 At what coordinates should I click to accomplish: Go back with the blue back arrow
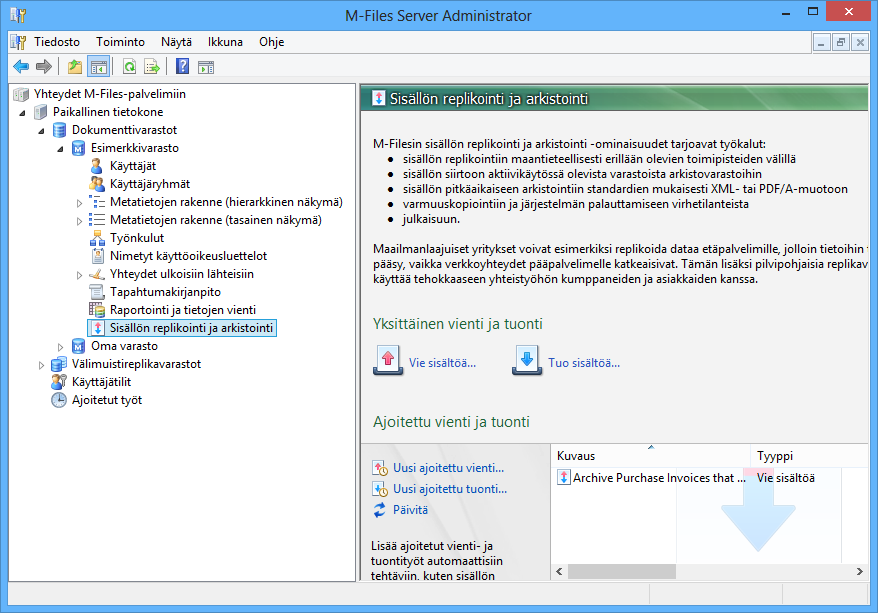click(21, 67)
